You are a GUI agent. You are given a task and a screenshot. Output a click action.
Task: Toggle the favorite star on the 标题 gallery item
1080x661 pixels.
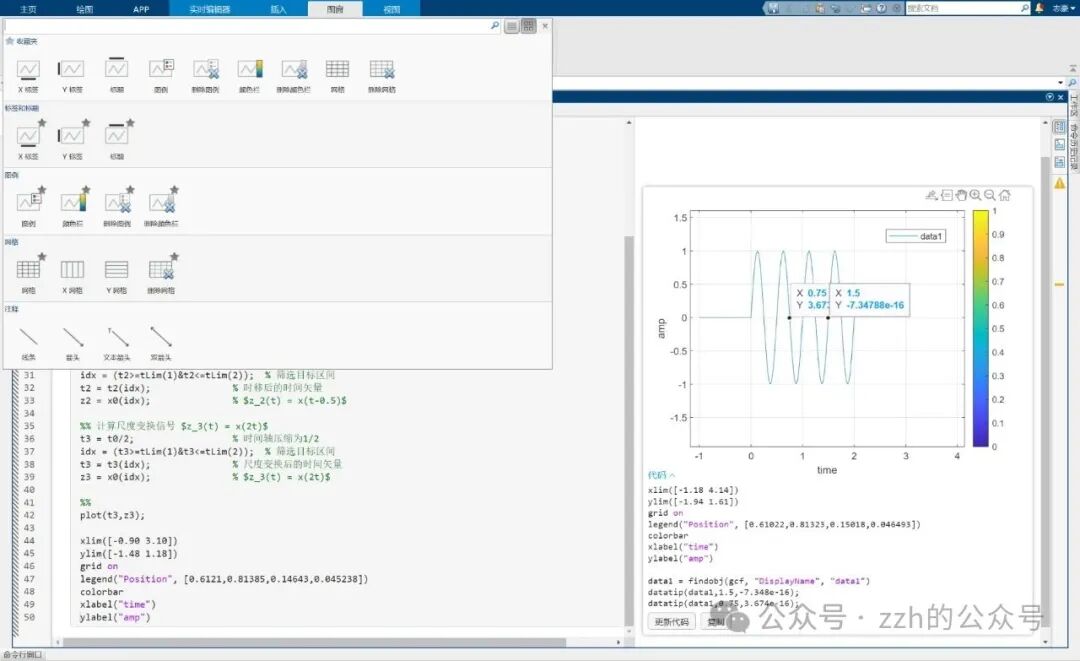[128, 122]
